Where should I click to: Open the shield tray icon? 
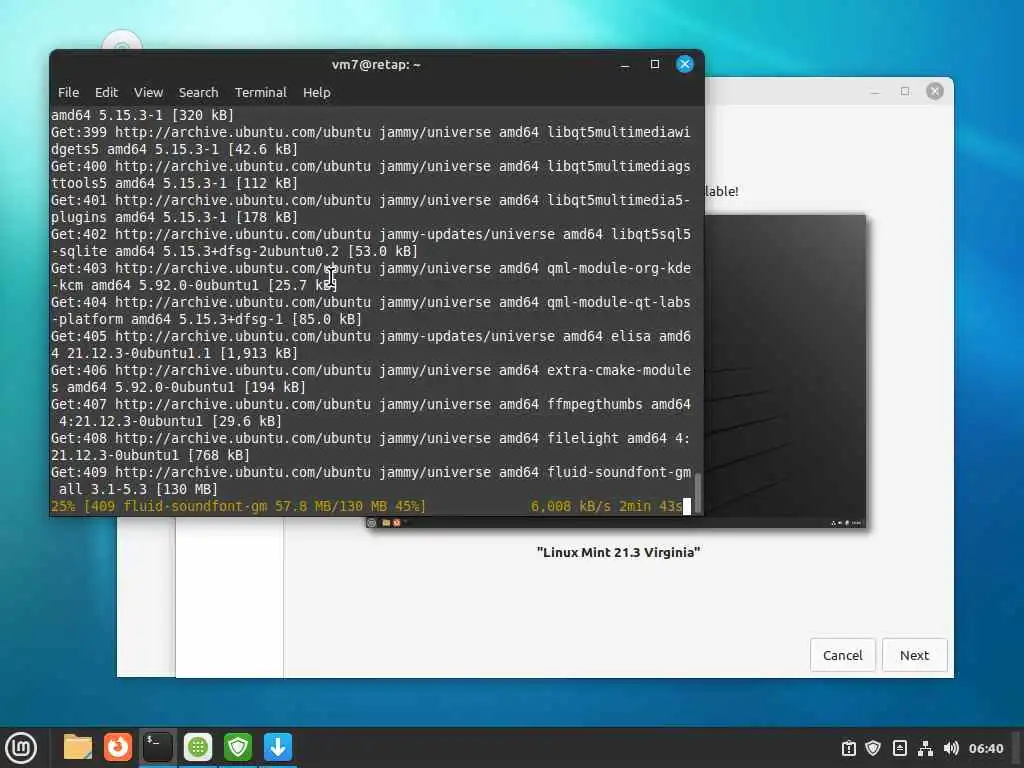pos(873,748)
